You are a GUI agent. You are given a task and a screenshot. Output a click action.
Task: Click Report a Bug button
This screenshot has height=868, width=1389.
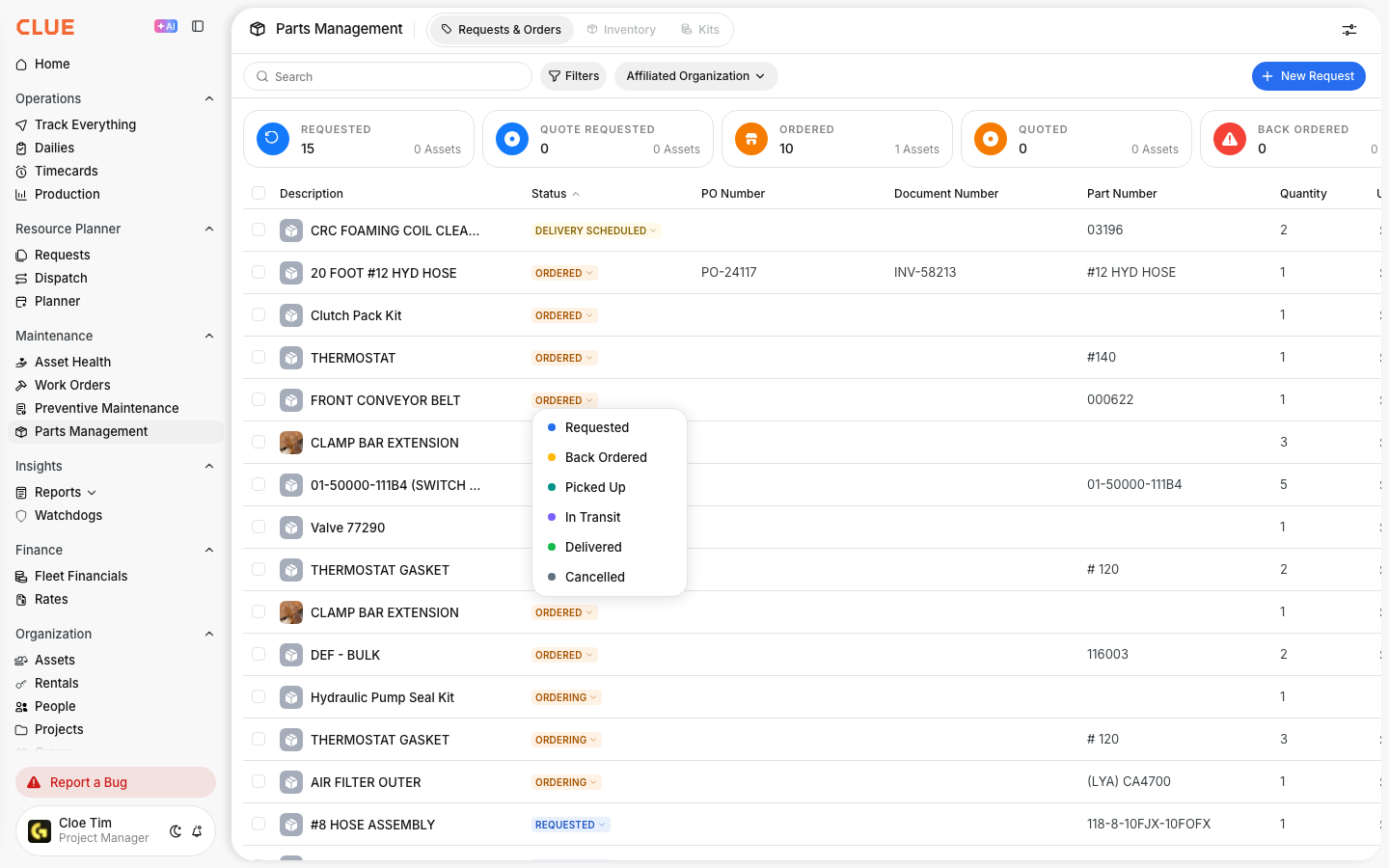(x=116, y=782)
